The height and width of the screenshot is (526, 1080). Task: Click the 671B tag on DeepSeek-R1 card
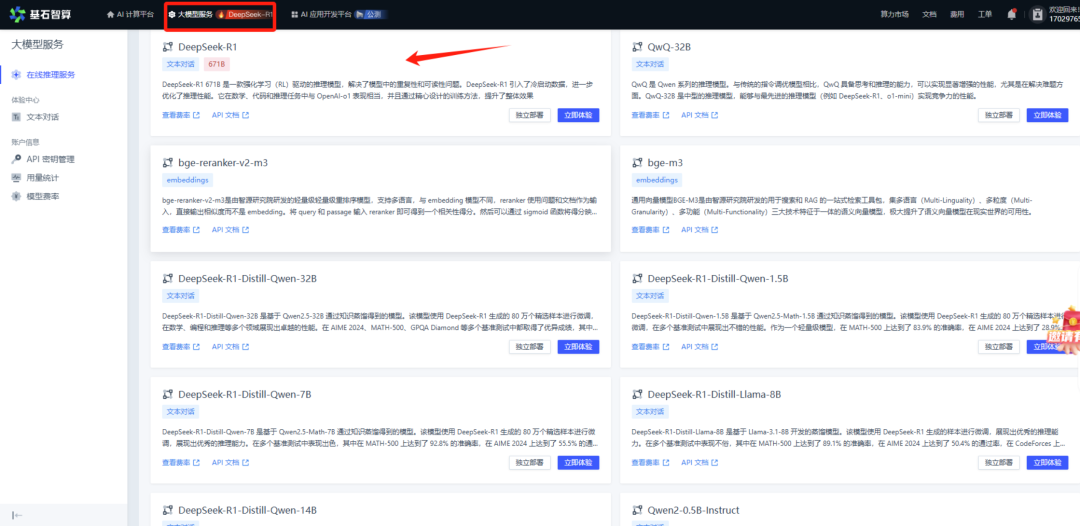coord(217,64)
